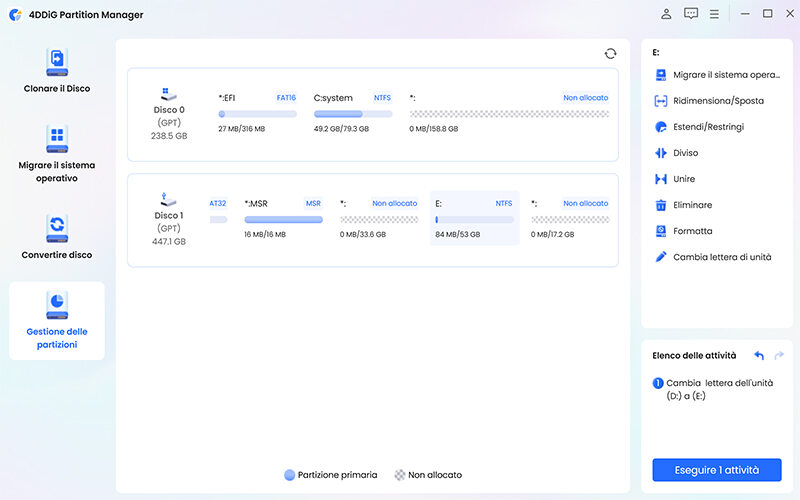Click the refresh disk list icon

611,54
